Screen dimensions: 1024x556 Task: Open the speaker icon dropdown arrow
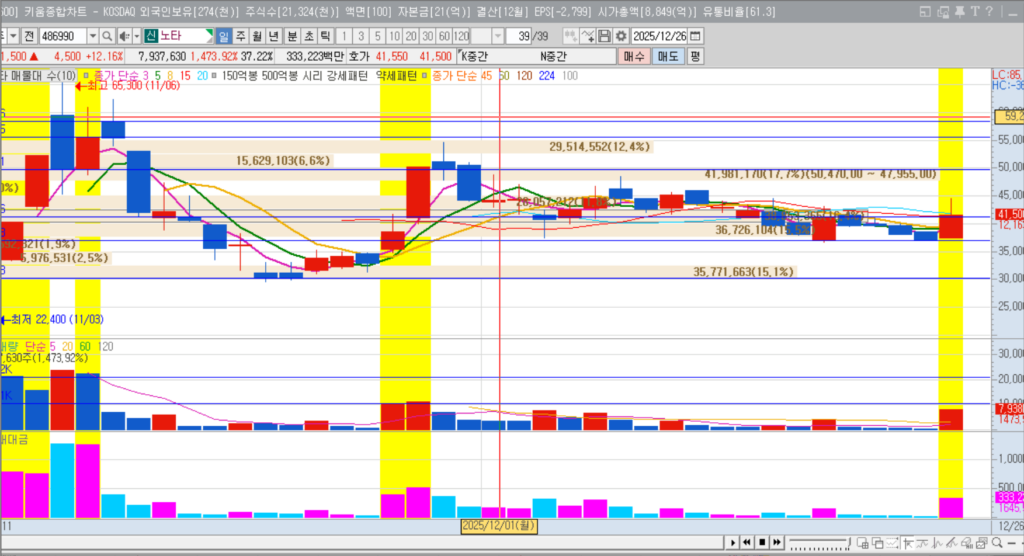[x=135, y=36]
